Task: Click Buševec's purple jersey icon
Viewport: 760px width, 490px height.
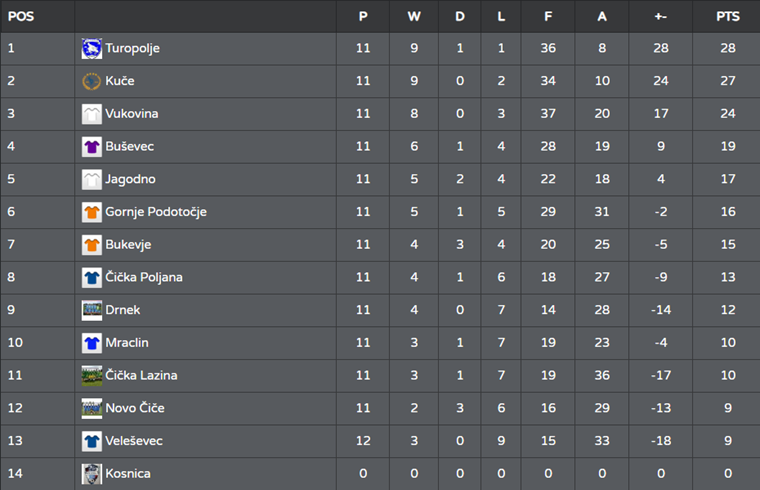Action: click(92, 146)
